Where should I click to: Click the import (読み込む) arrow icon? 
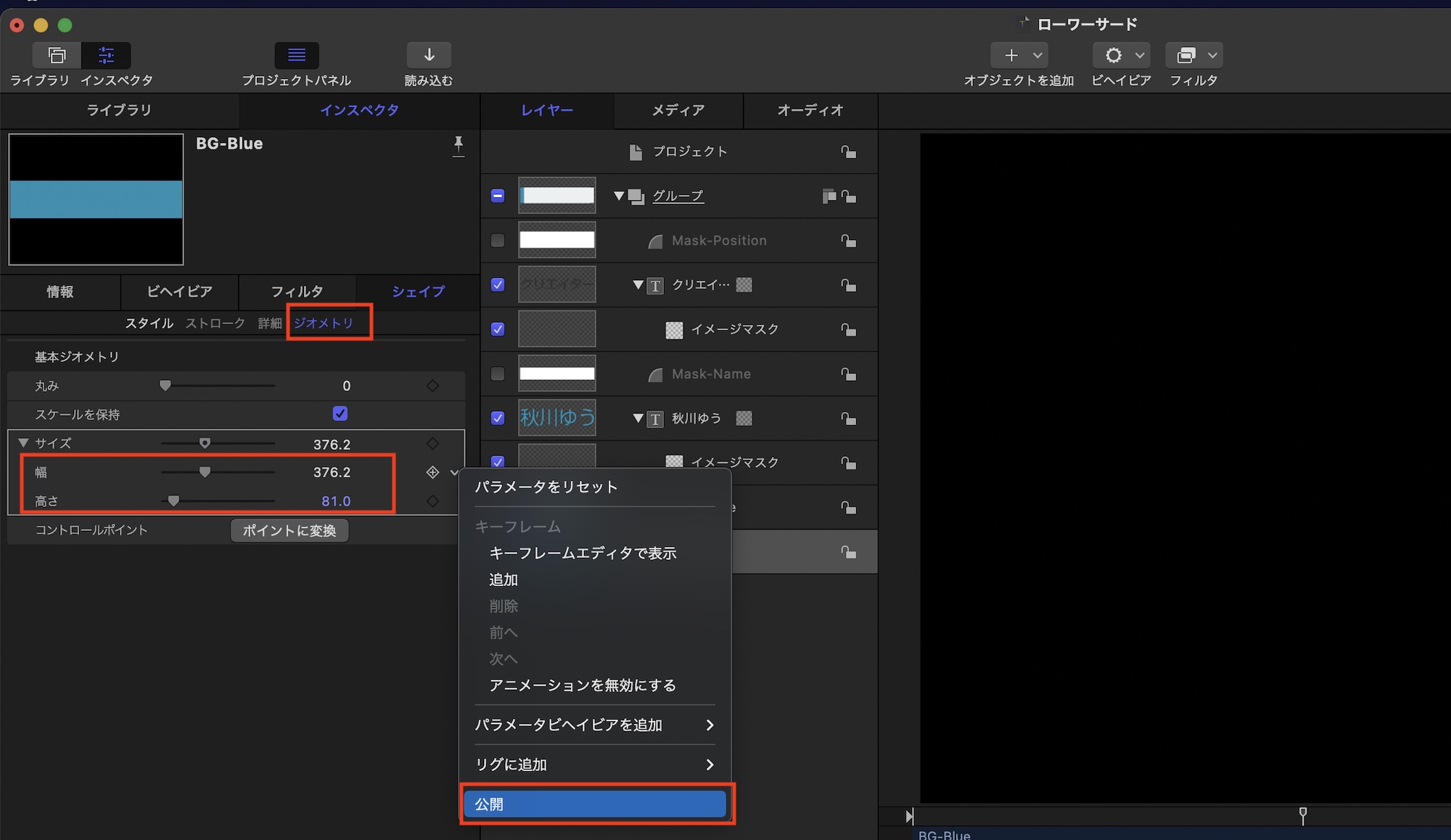tap(429, 55)
